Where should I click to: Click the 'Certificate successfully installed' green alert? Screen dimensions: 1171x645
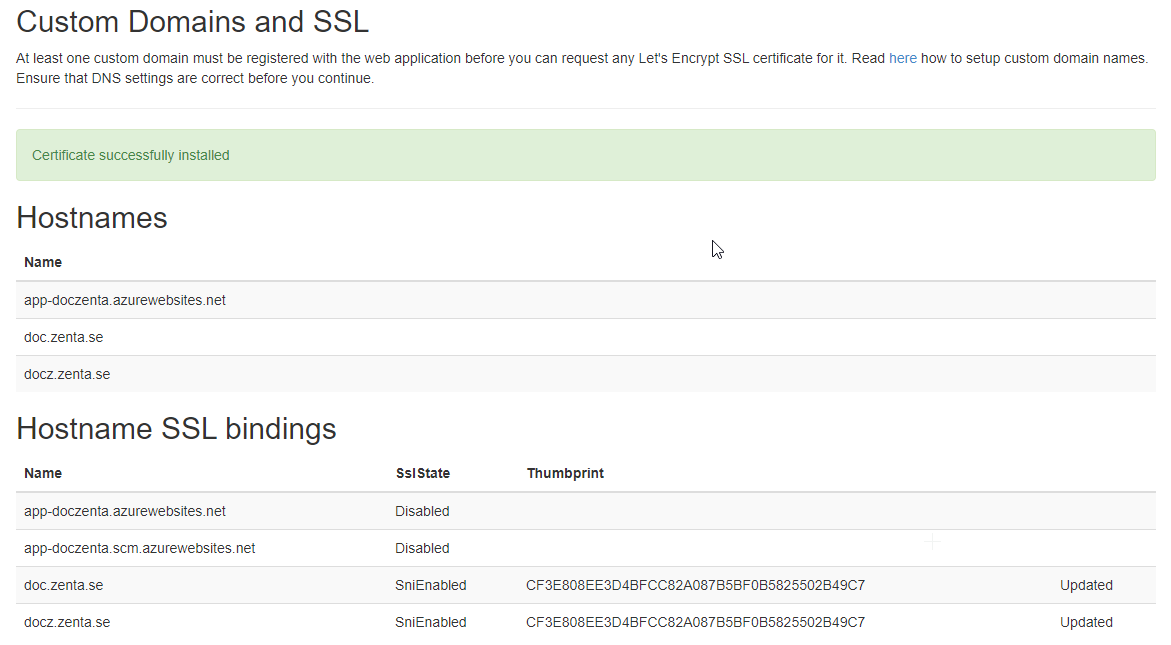tap(131, 155)
